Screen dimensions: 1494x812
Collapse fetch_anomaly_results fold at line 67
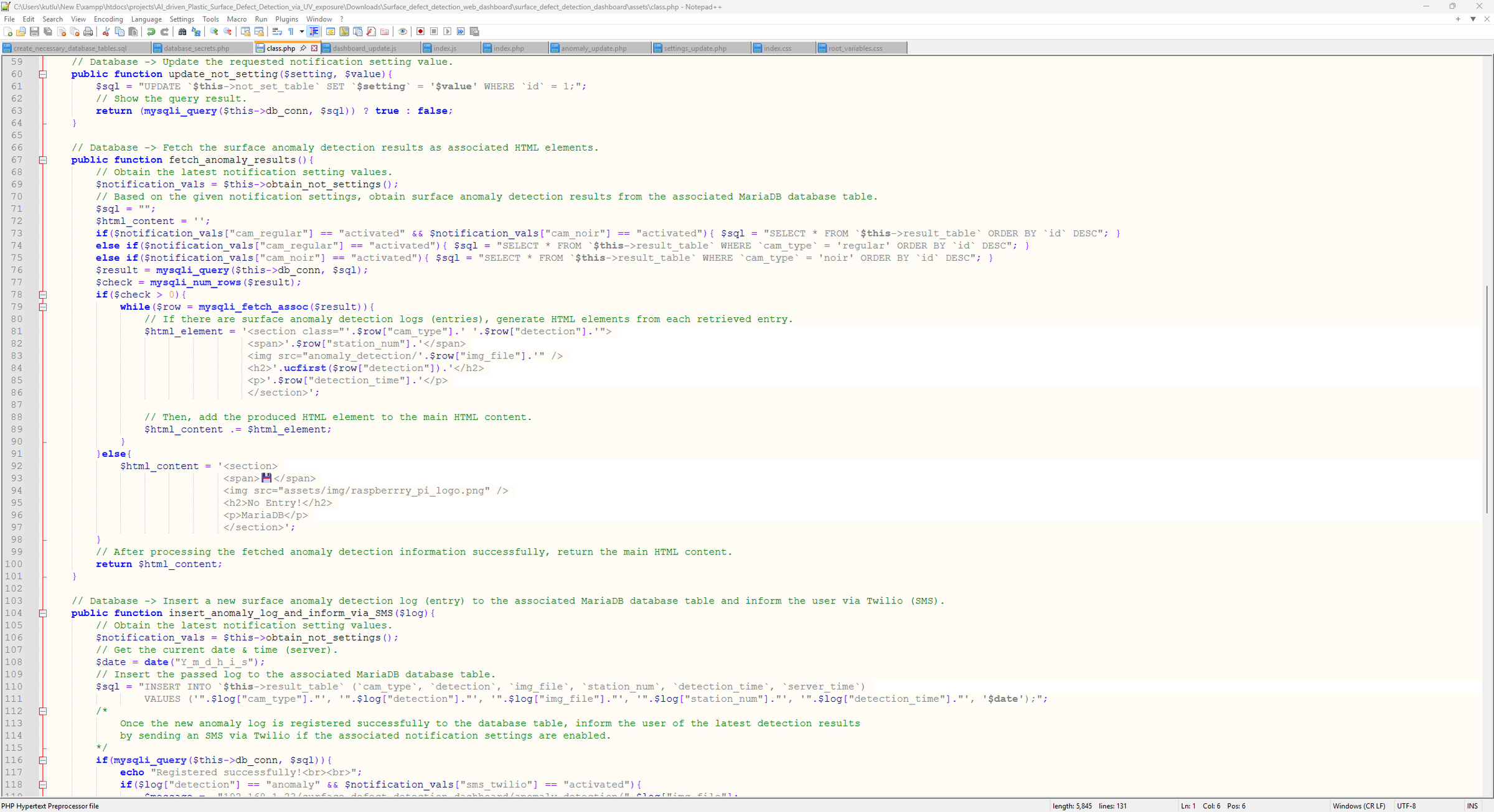pyautogui.click(x=43, y=160)
